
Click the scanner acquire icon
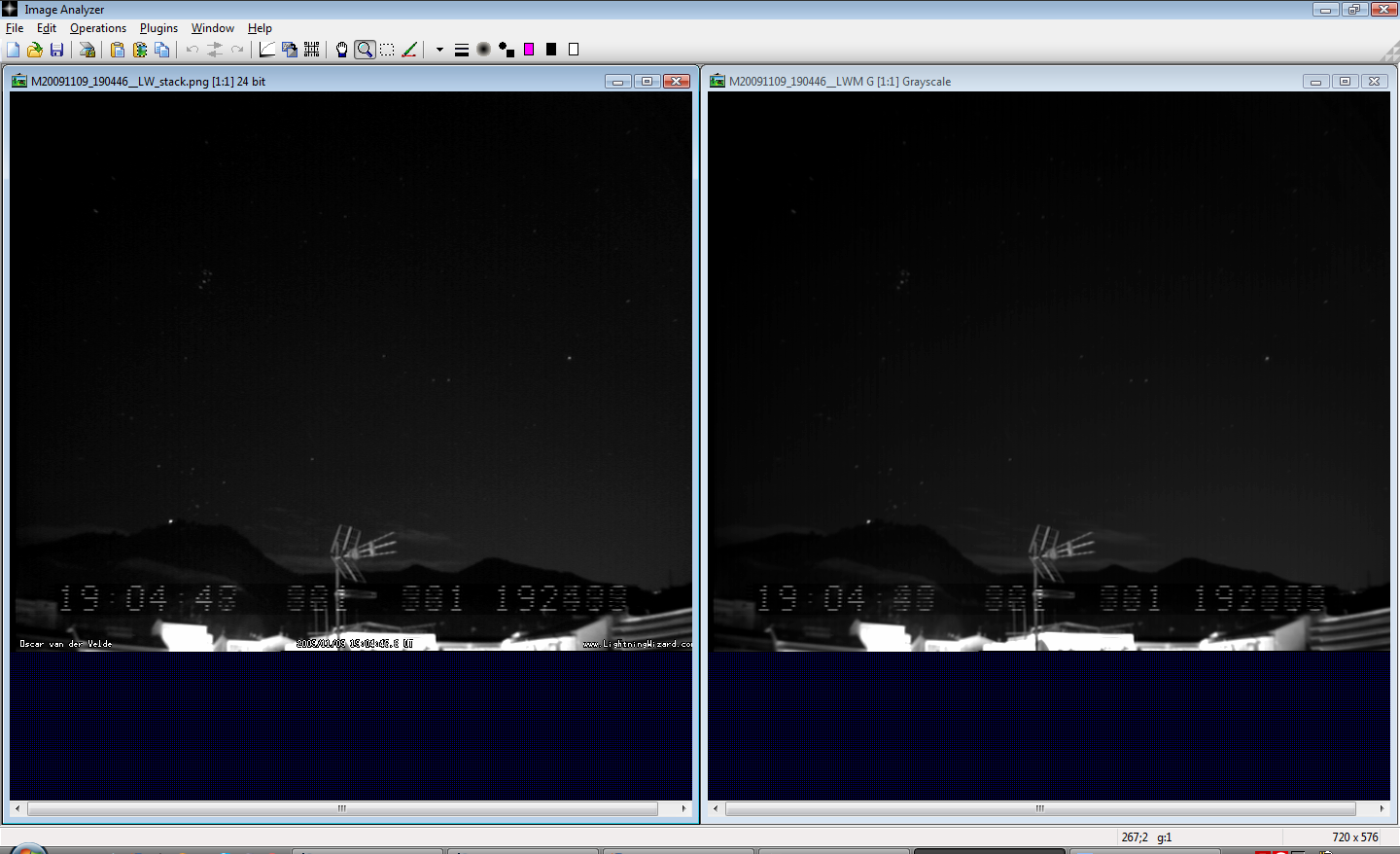87,50
